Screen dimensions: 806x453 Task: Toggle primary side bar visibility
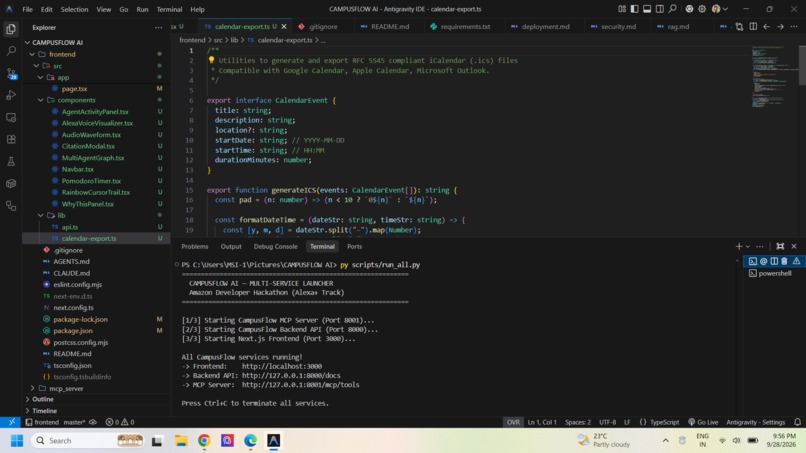(x=634, y=9)
